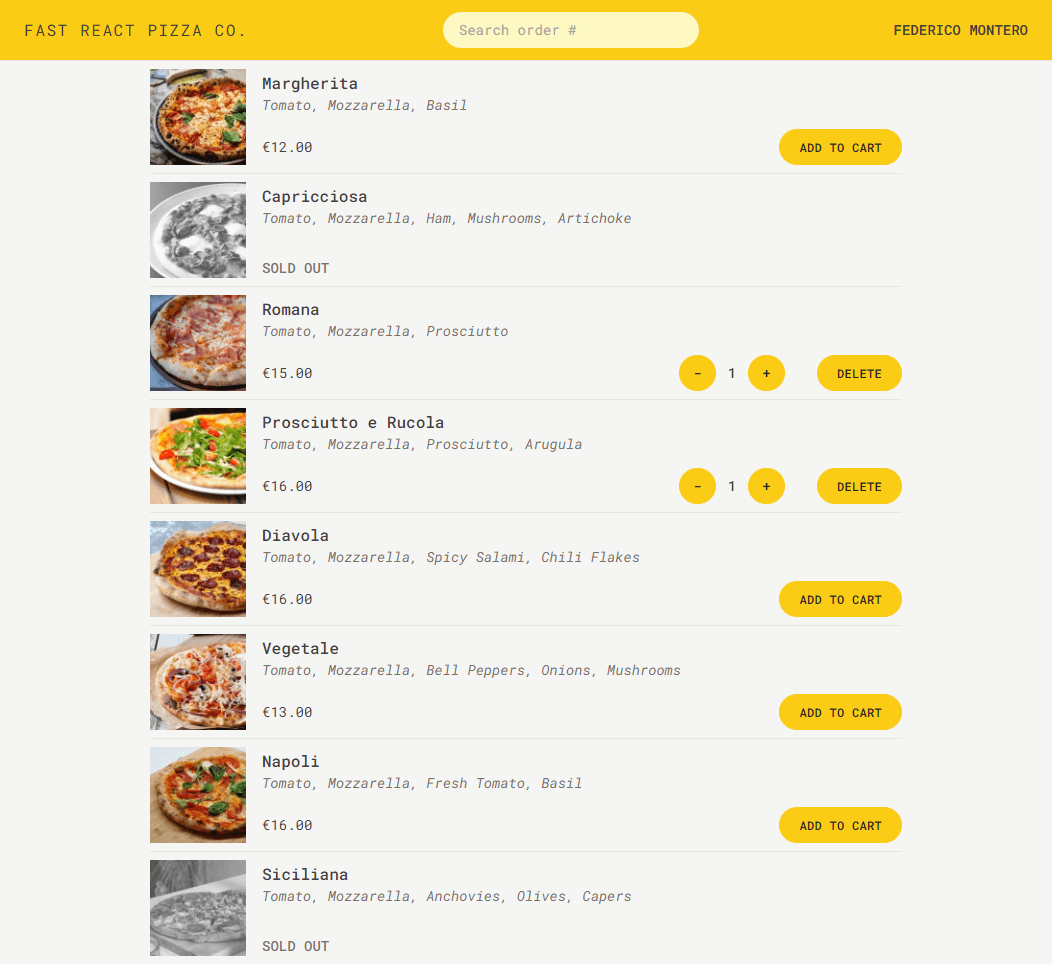Delete Romana from the cart
The image size is (1052, 964).
(x=859, y=373)
